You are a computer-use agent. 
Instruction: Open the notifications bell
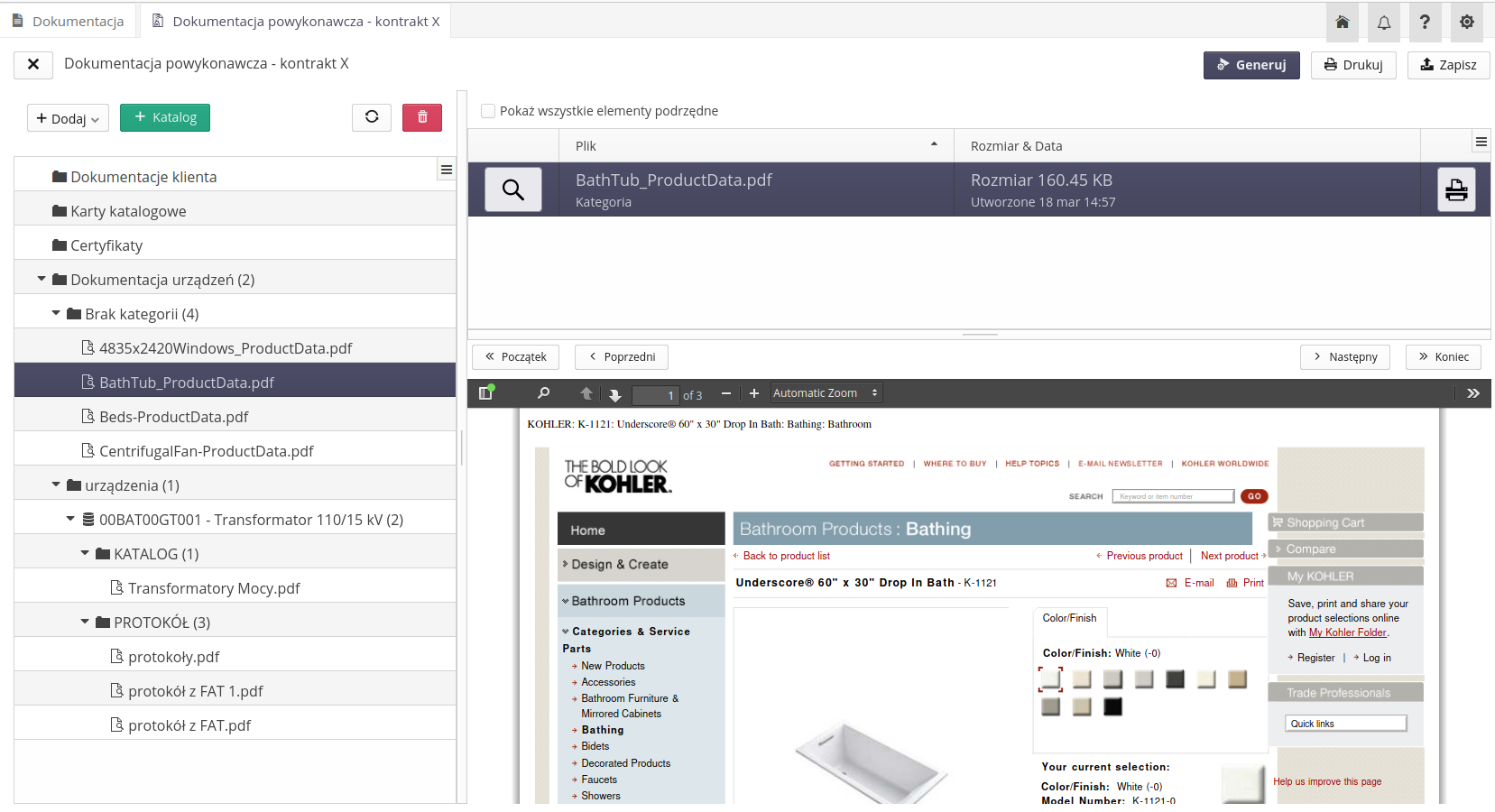(x=1383, y=22)
